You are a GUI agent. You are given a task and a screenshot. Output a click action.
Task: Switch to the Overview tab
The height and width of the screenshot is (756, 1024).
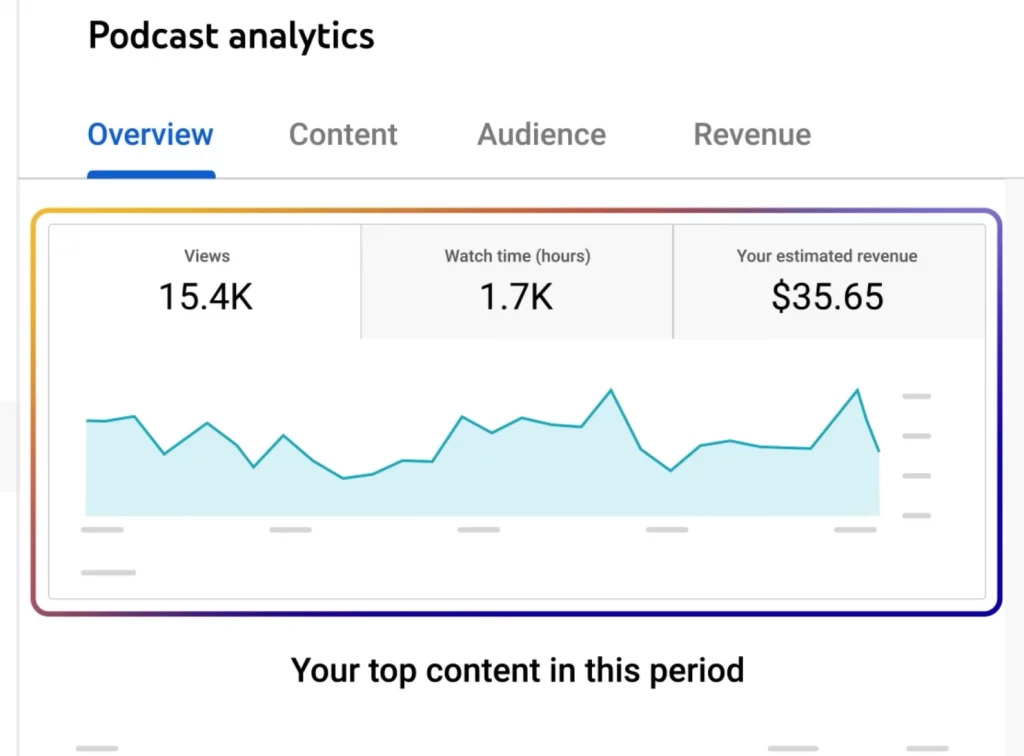(150, 135)
